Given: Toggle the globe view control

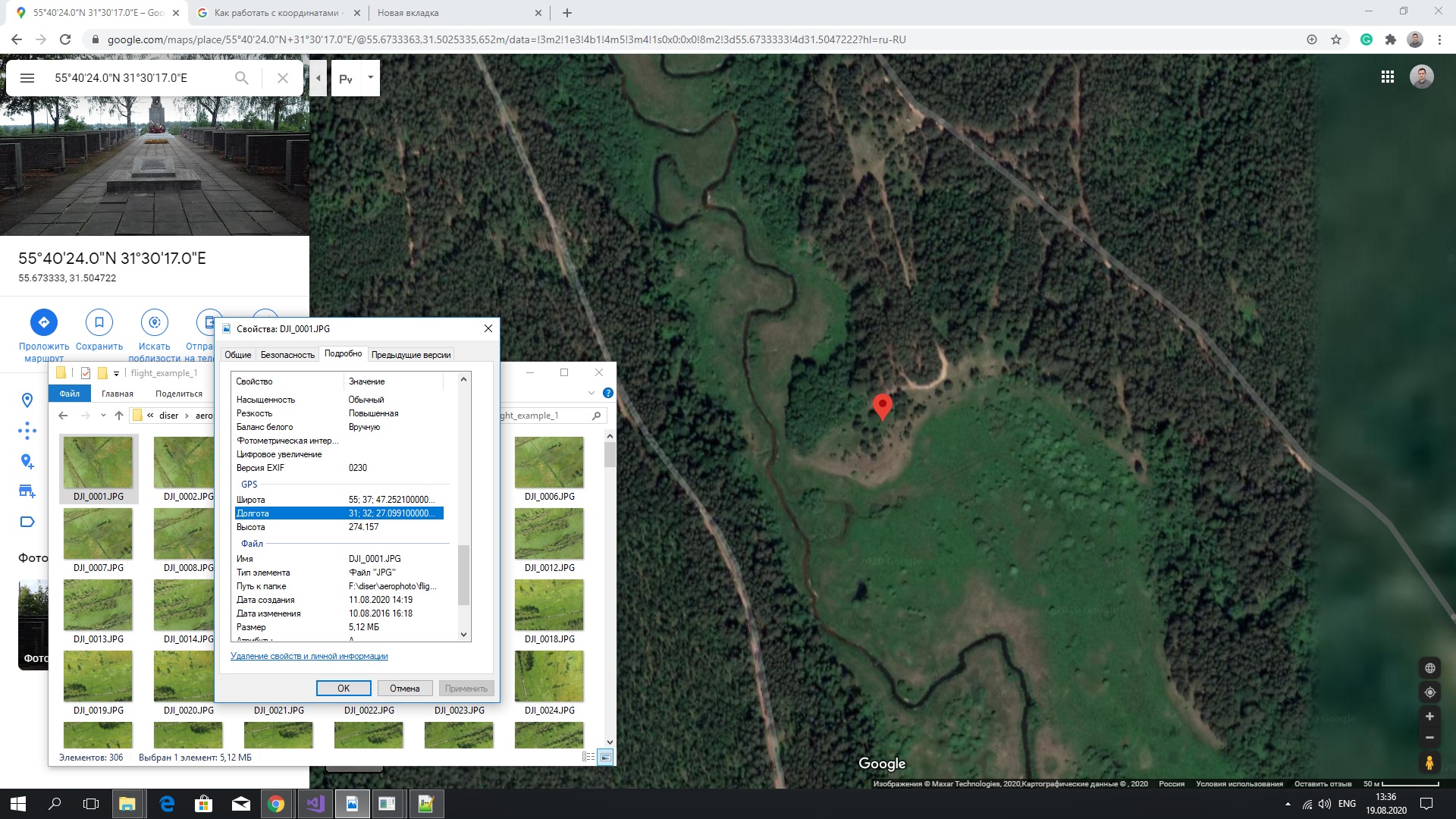Looking at the screenshot, I should (1429, 668).
